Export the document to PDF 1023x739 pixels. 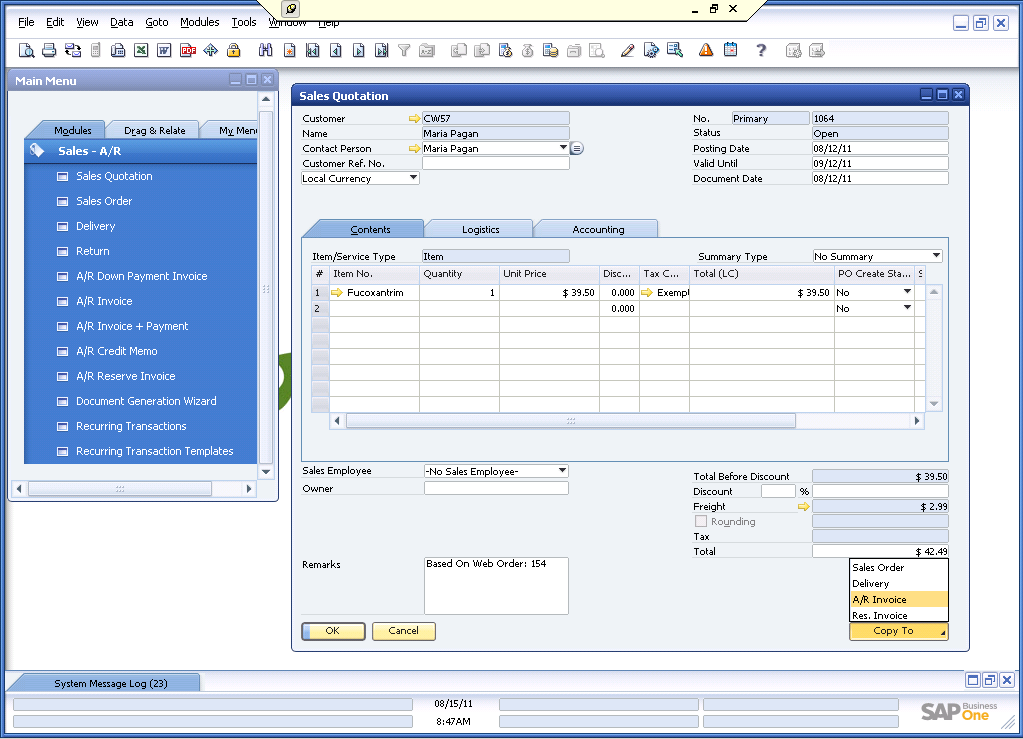click(188, 50)
